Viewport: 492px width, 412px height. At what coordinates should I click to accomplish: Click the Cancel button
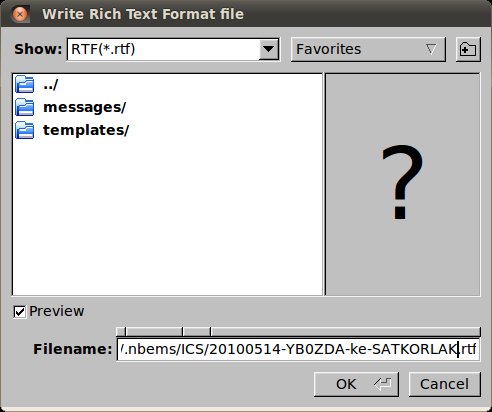tap(444, 384)
